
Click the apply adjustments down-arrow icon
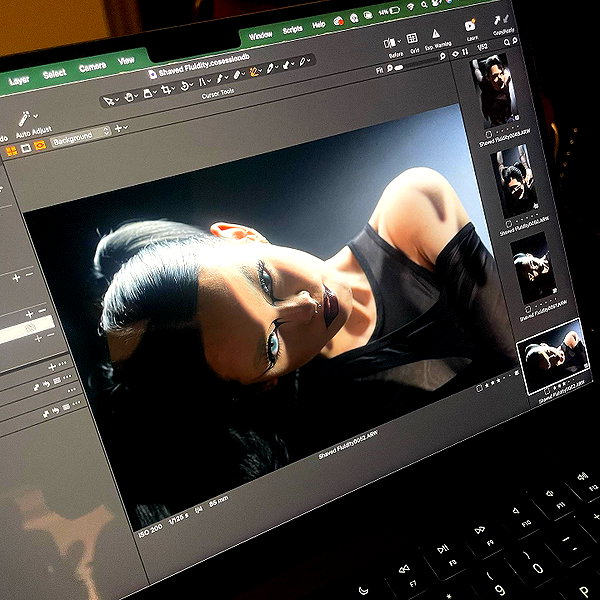[506, 18]
